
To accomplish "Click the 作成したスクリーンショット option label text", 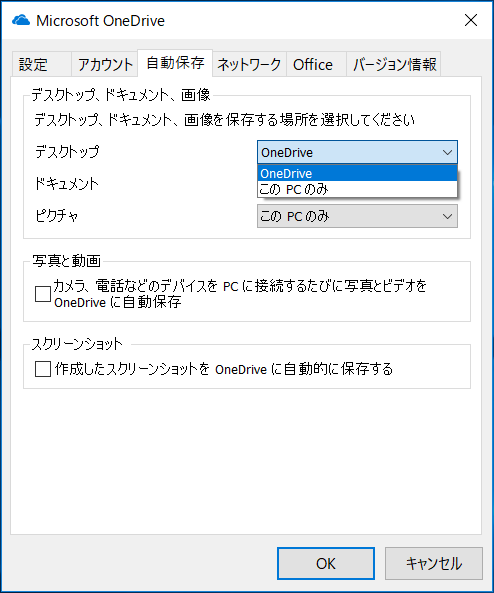I will tap(224, 369).
